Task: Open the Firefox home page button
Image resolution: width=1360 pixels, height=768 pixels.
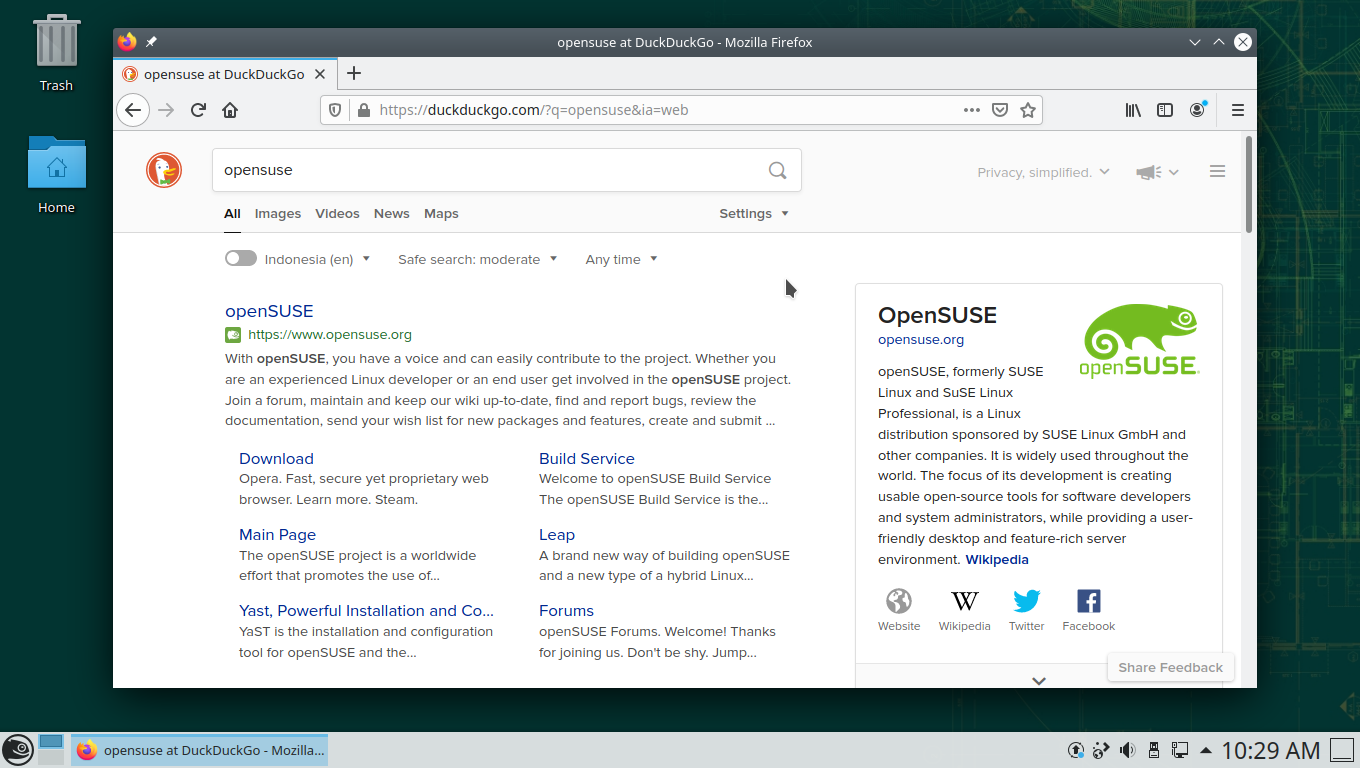Action: pos(230,110)
